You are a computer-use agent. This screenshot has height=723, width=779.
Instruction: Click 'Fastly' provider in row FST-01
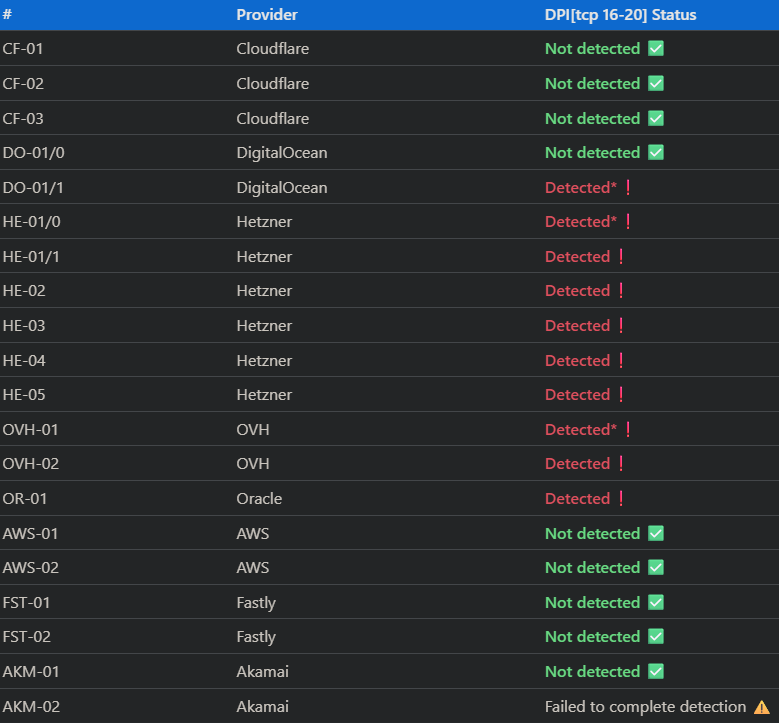coord(256,603)
